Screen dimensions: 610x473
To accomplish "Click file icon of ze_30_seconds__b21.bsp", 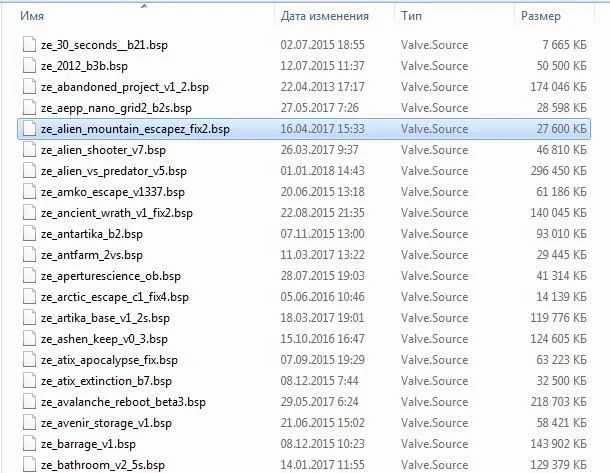I will click(28, 45).
